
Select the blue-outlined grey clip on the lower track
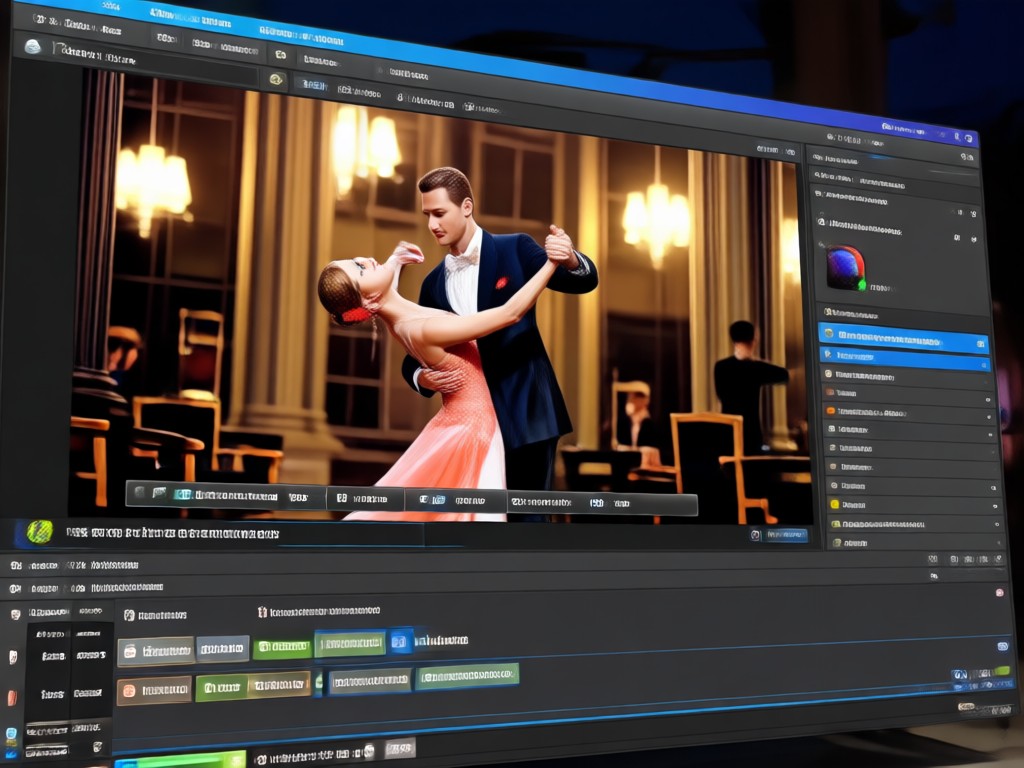[370, 681]
